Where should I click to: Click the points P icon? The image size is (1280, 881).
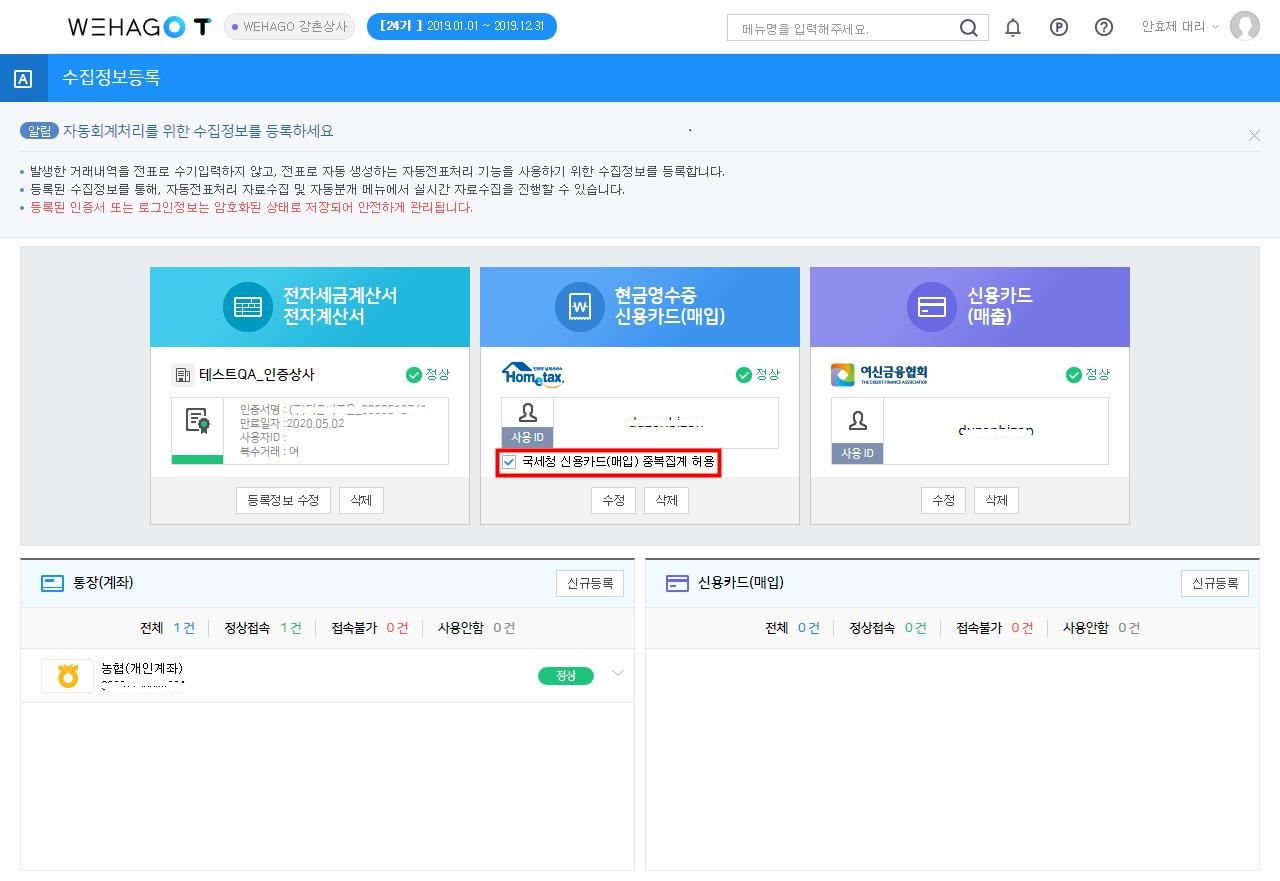pos(1059,28)
